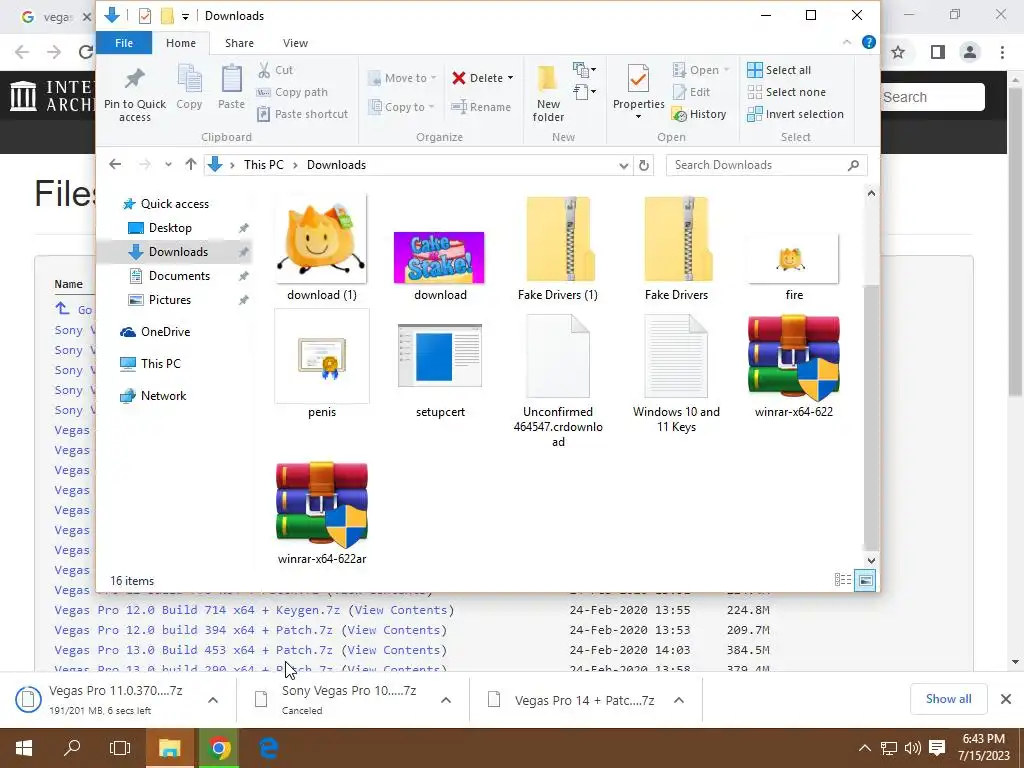The height and width of the screenshot is (768, 1024).
Task: Select Network in navigation pane
Action: tap(163, 396)
